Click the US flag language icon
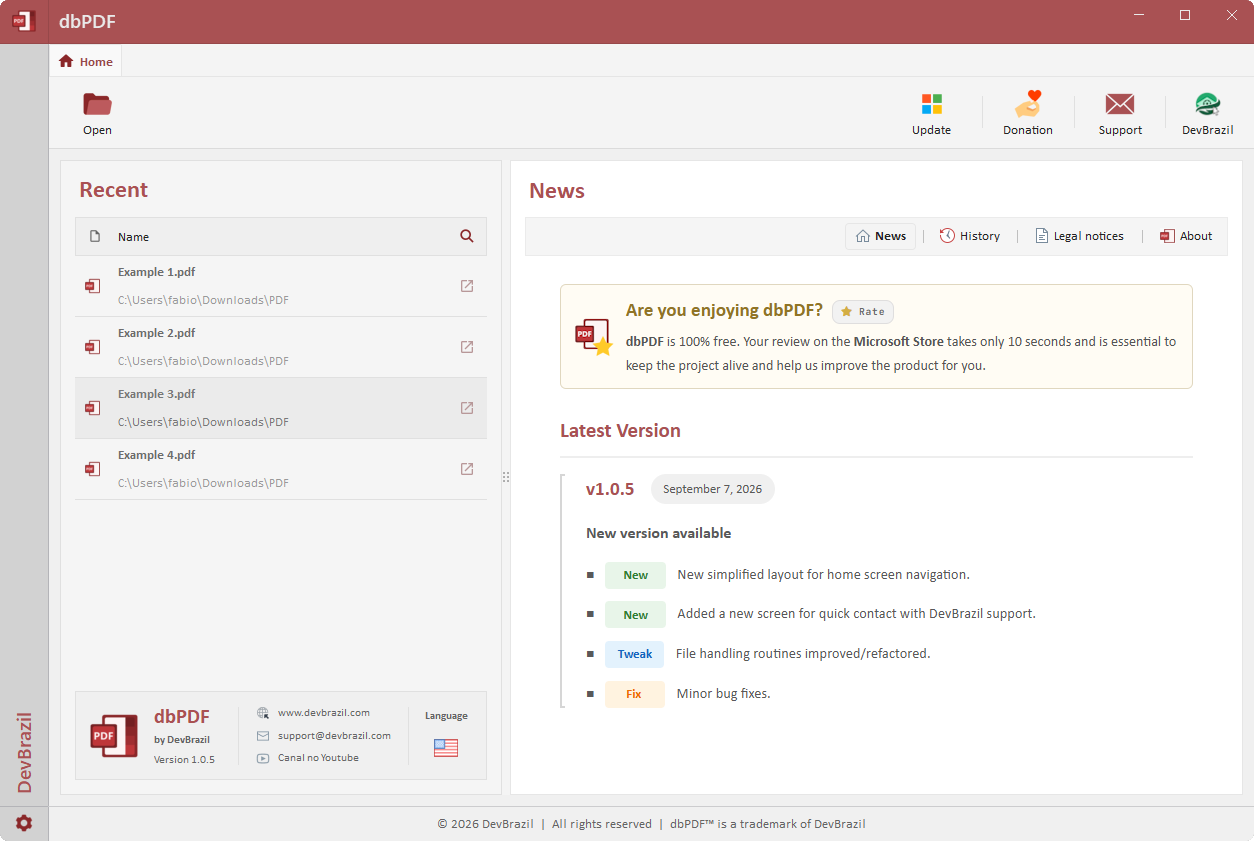 (446, 748)
